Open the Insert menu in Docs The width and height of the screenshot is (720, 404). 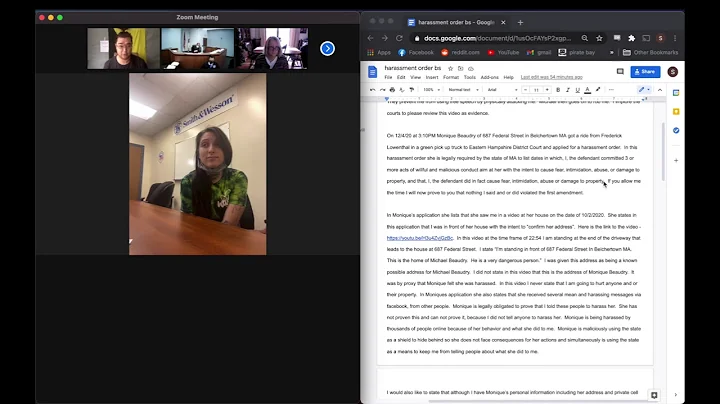(432, 77)
